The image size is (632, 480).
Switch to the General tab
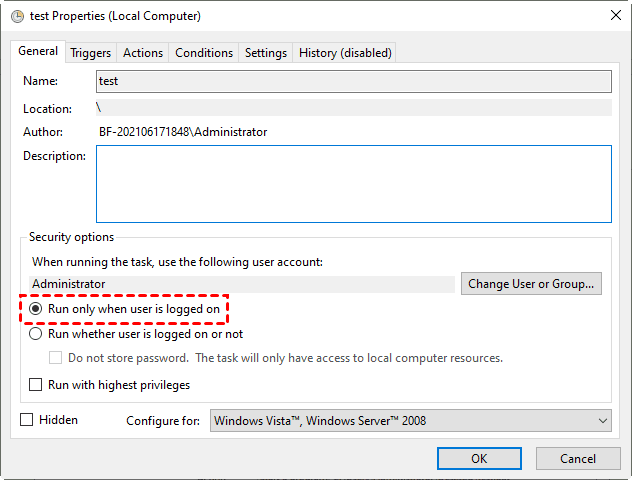38,51
